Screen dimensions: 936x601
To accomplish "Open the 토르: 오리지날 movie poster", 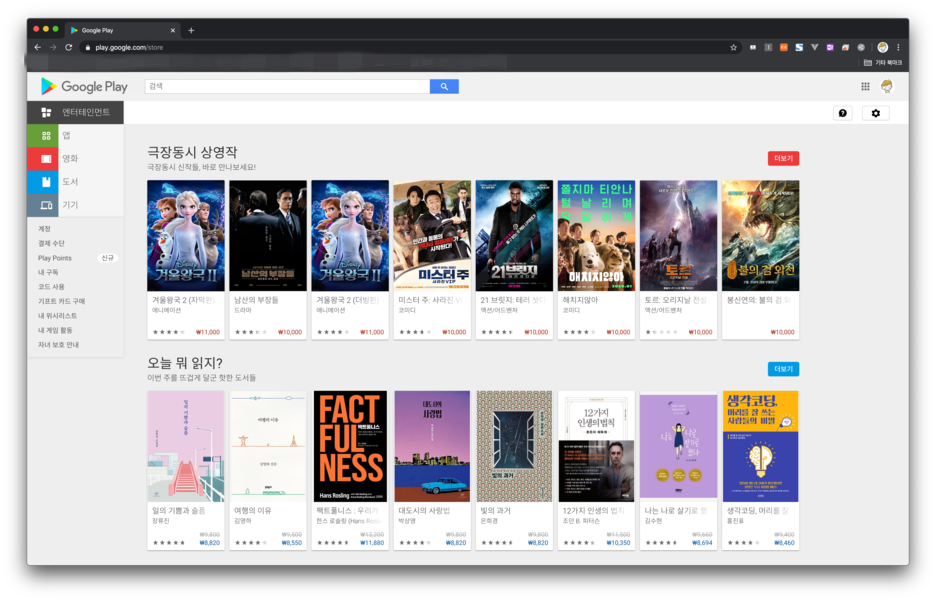I will (678, 236).
